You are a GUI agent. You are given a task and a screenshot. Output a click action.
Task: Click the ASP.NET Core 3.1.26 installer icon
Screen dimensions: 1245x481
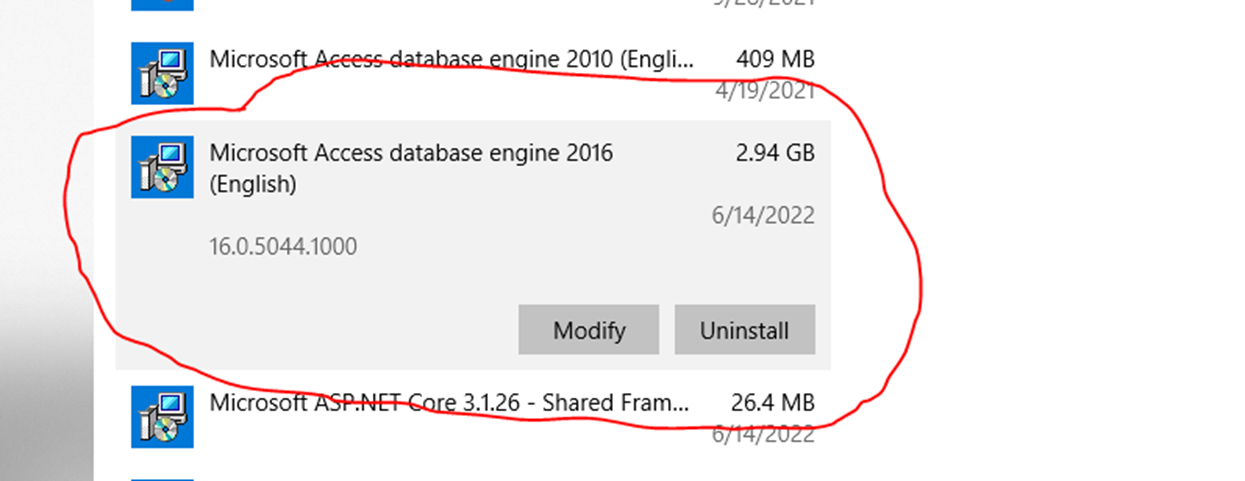162,417
